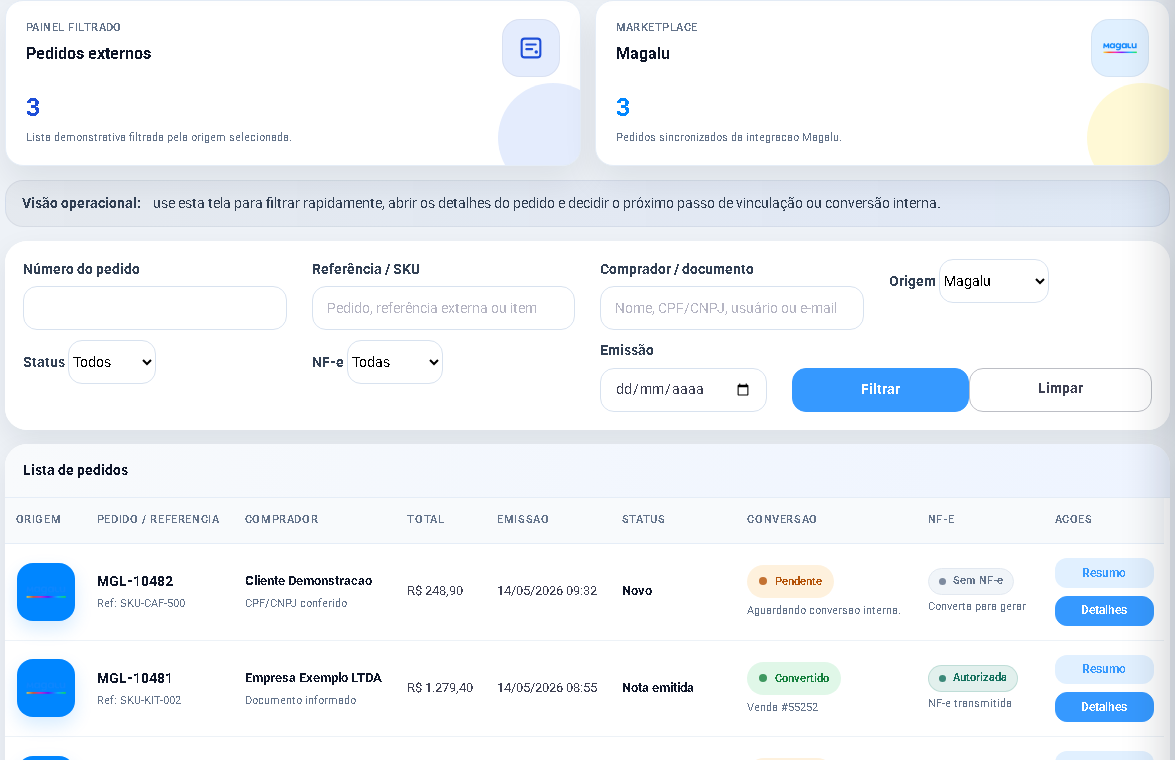The width and height of the screenshot is (1175, 760).
Task: Click buyer name Cliente Demonstracao
Action: 309,581
